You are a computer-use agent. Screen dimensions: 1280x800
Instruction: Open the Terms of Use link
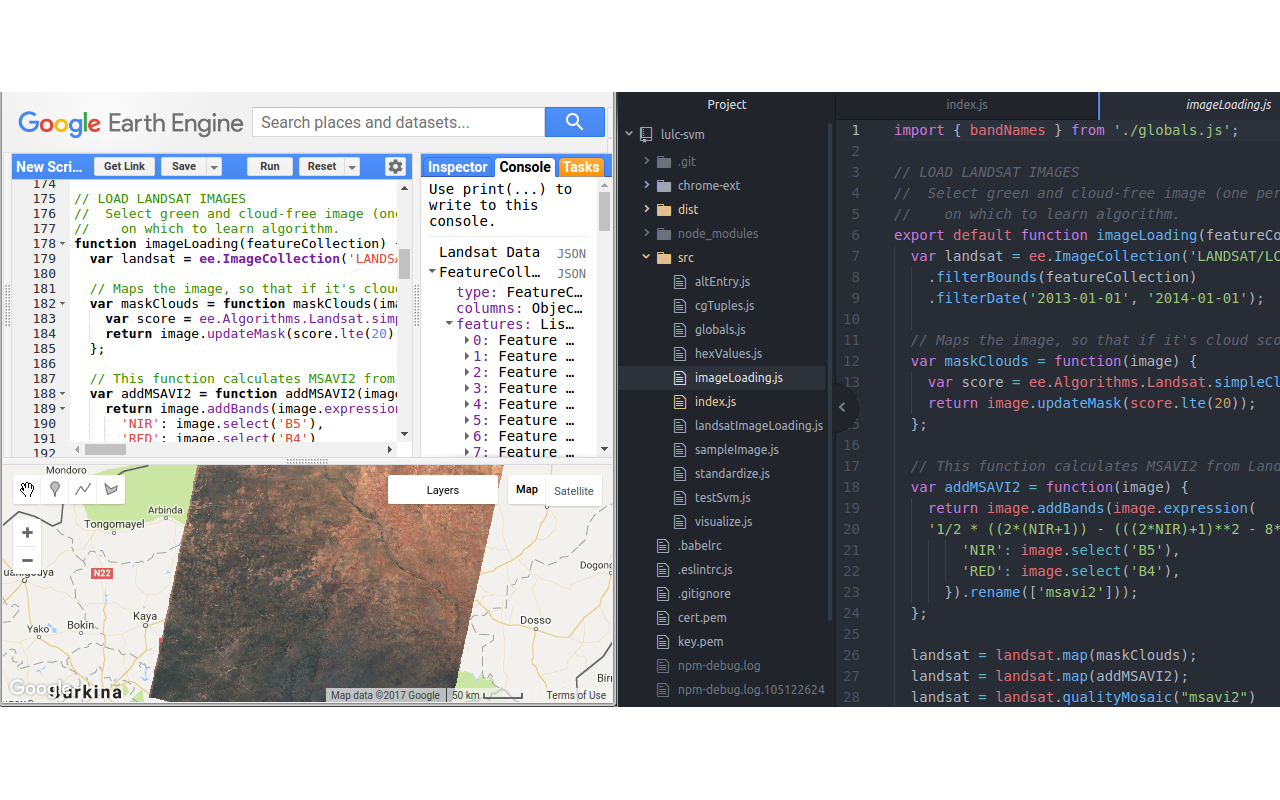tap(576, 695)
